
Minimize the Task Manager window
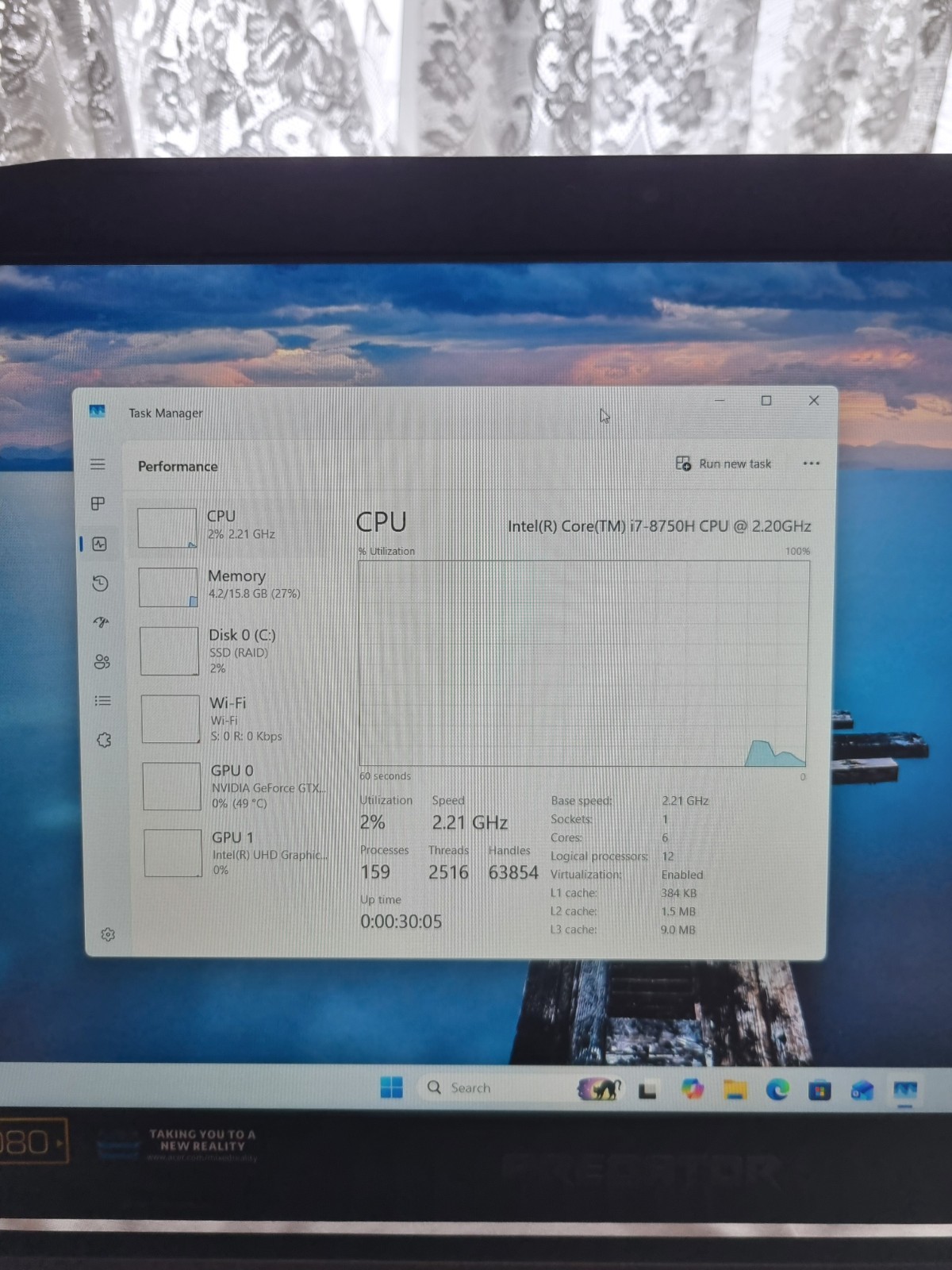tap(720, 401)
